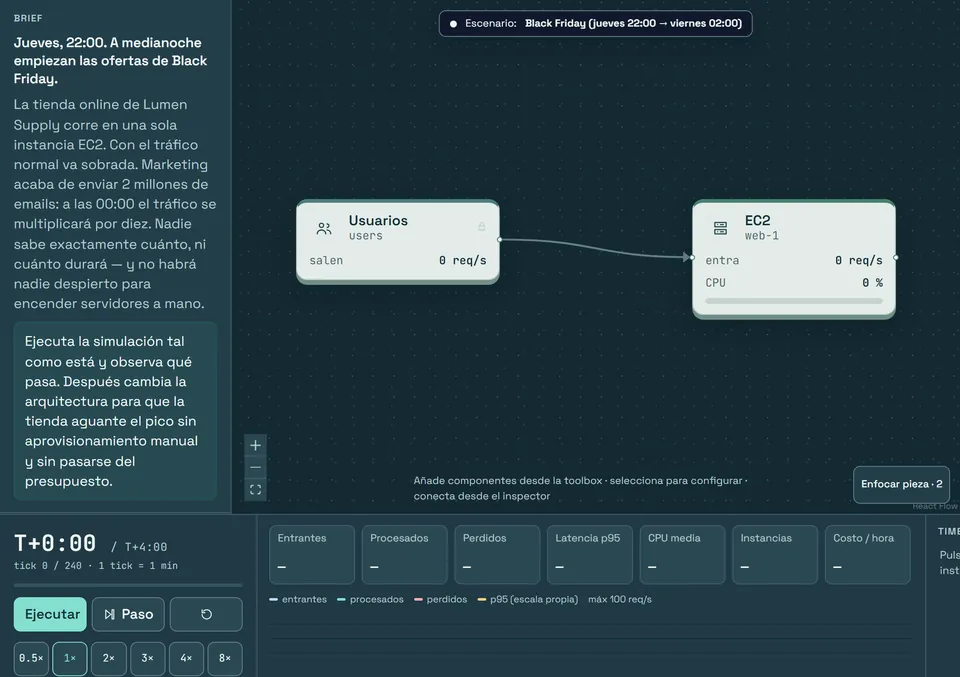Click the React Flow attribution link

[935, 506]
